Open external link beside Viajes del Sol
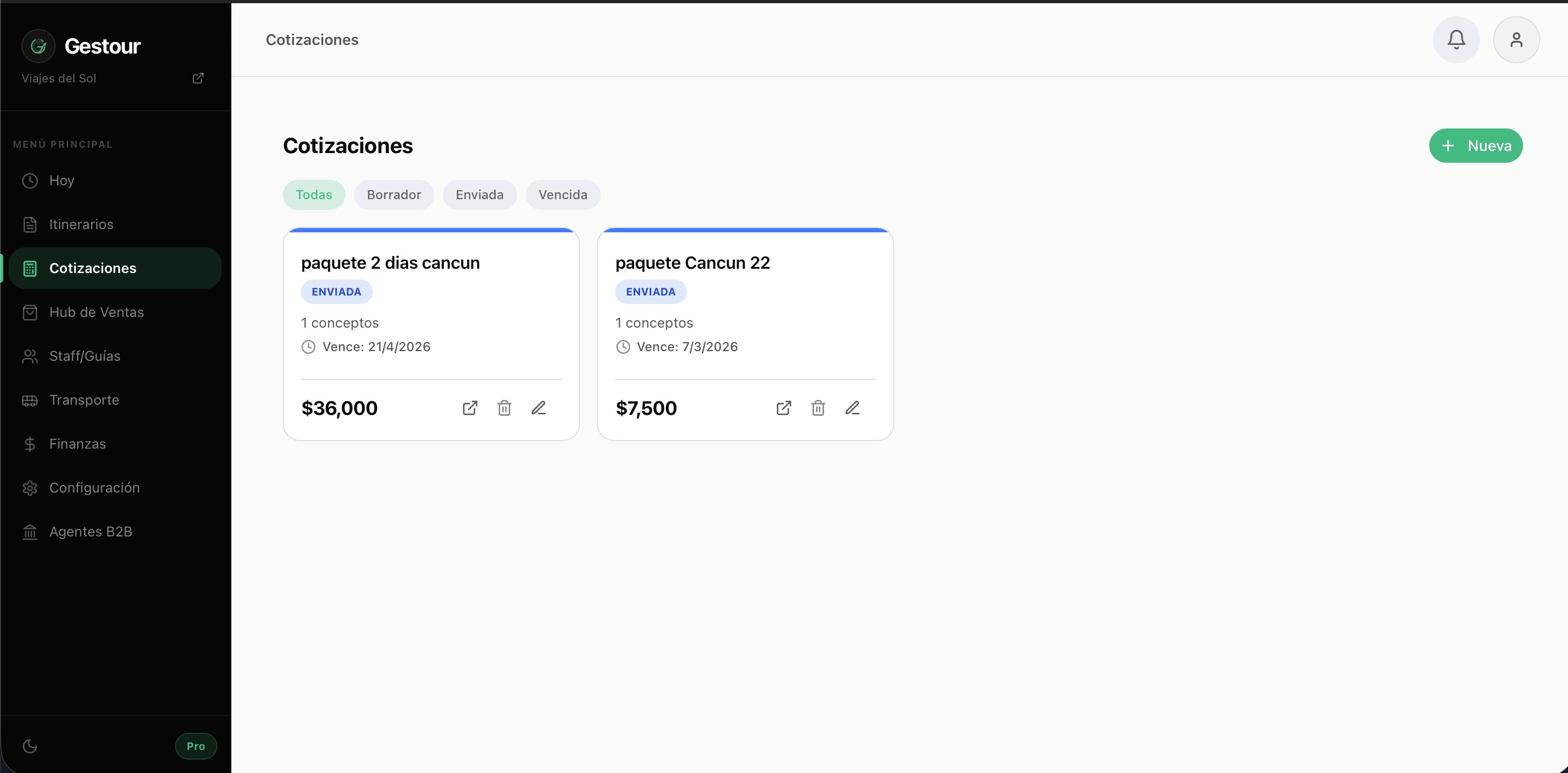Viewport: 1568px width, 773px height. tap(198, 78)
